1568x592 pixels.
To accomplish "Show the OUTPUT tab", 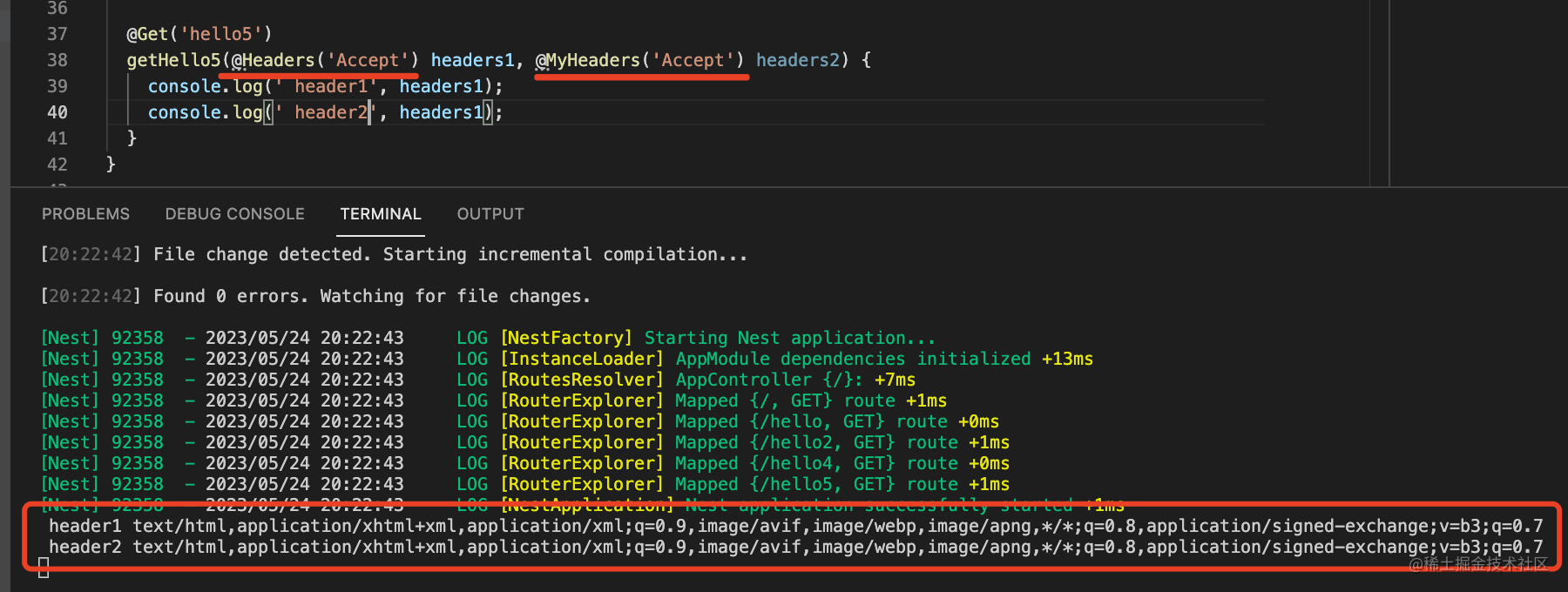I will 490,214.
